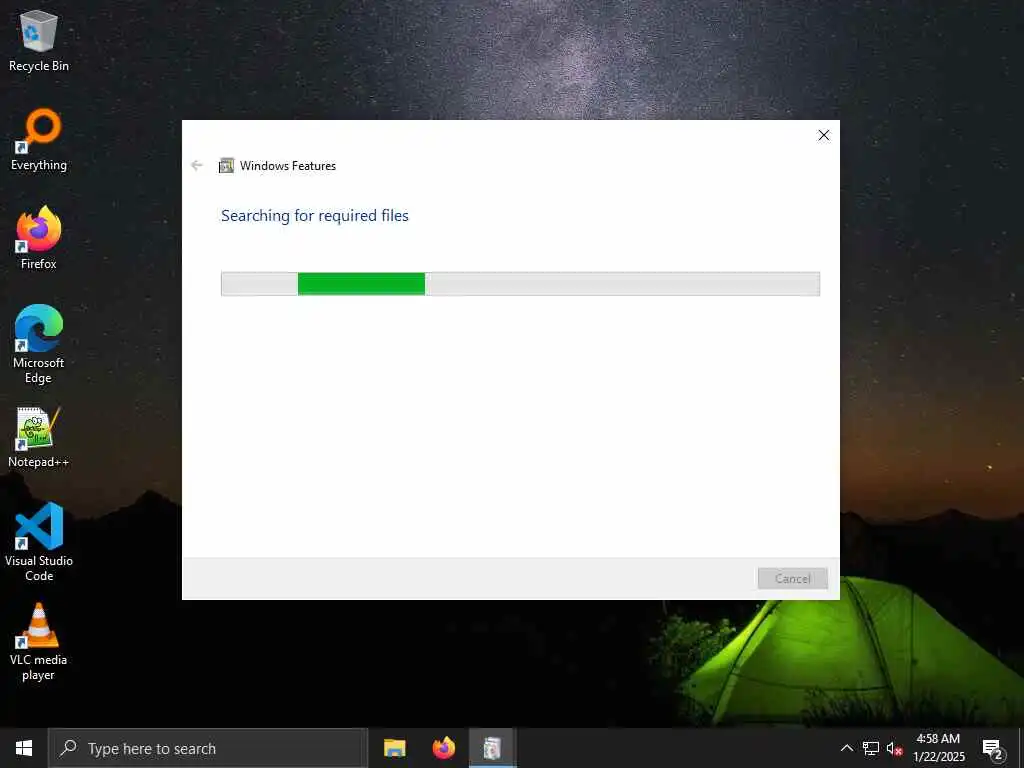Launch the Everything search shortcut

click(x=39, y=140)
